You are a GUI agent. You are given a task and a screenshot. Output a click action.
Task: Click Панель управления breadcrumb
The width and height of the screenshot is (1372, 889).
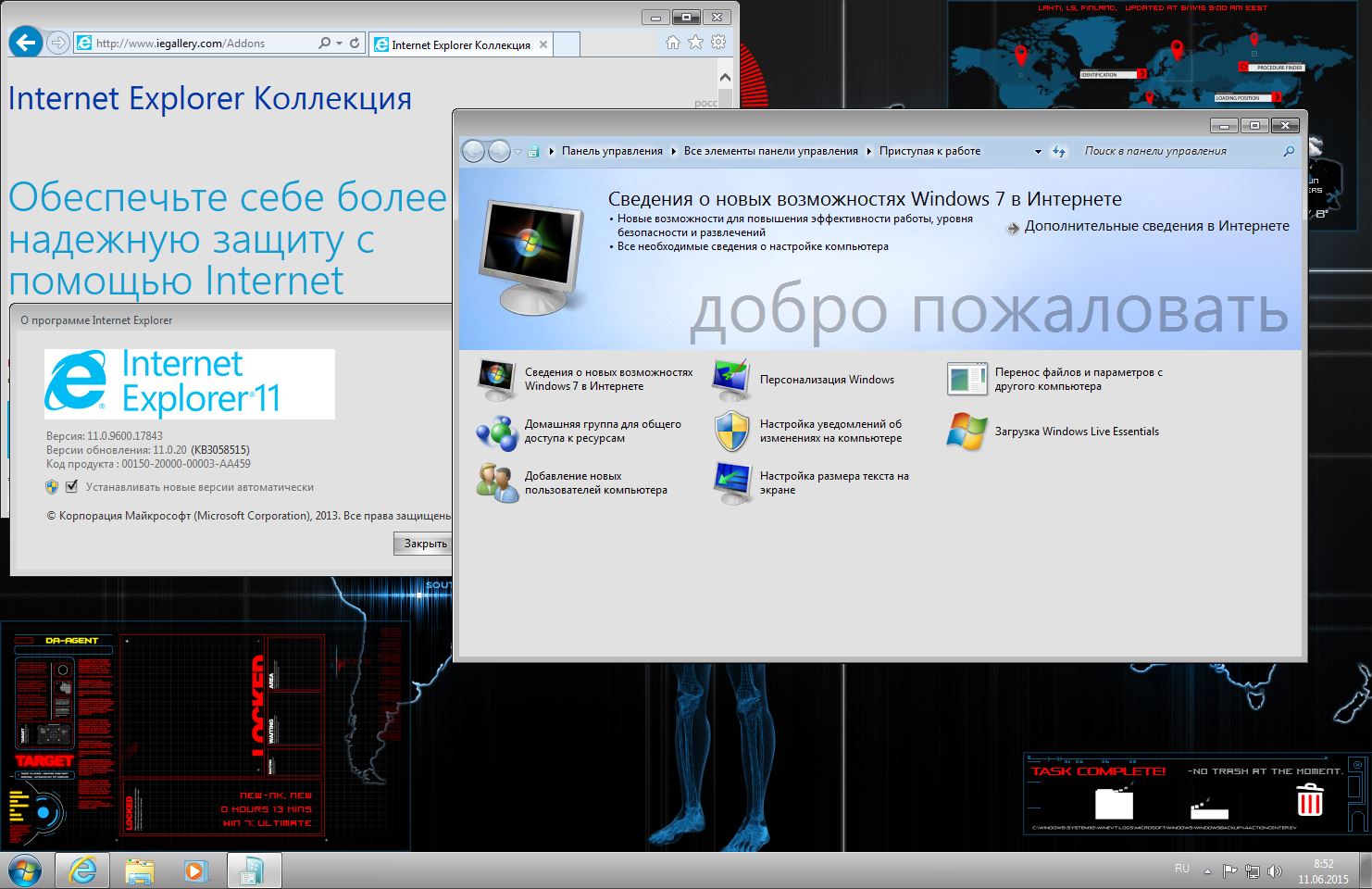coord(612,151)
